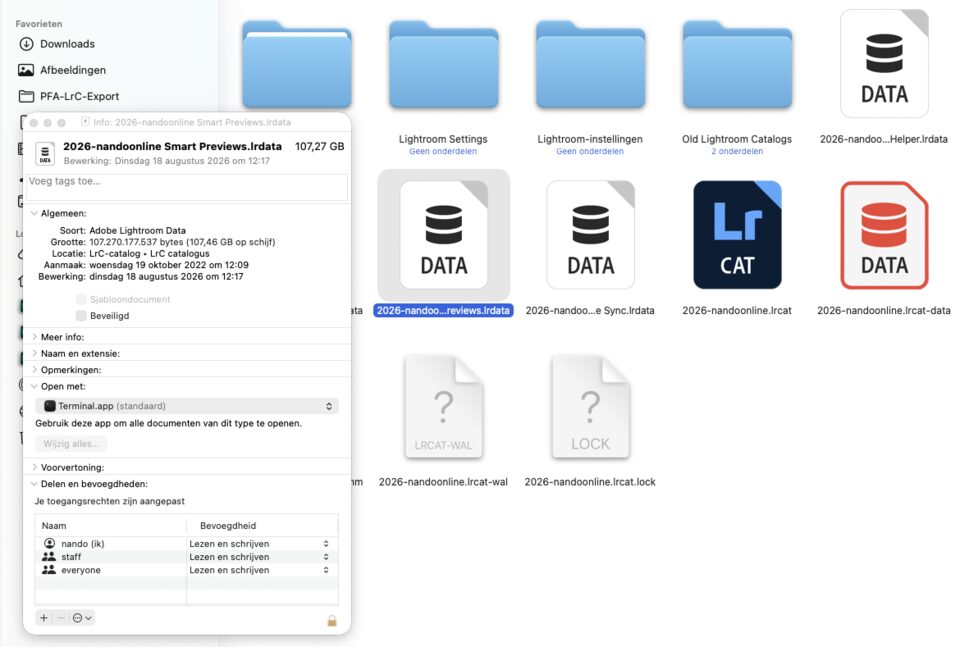Select the 2026-nandoonline.lrcat.lock file icon

coord(590,407)
